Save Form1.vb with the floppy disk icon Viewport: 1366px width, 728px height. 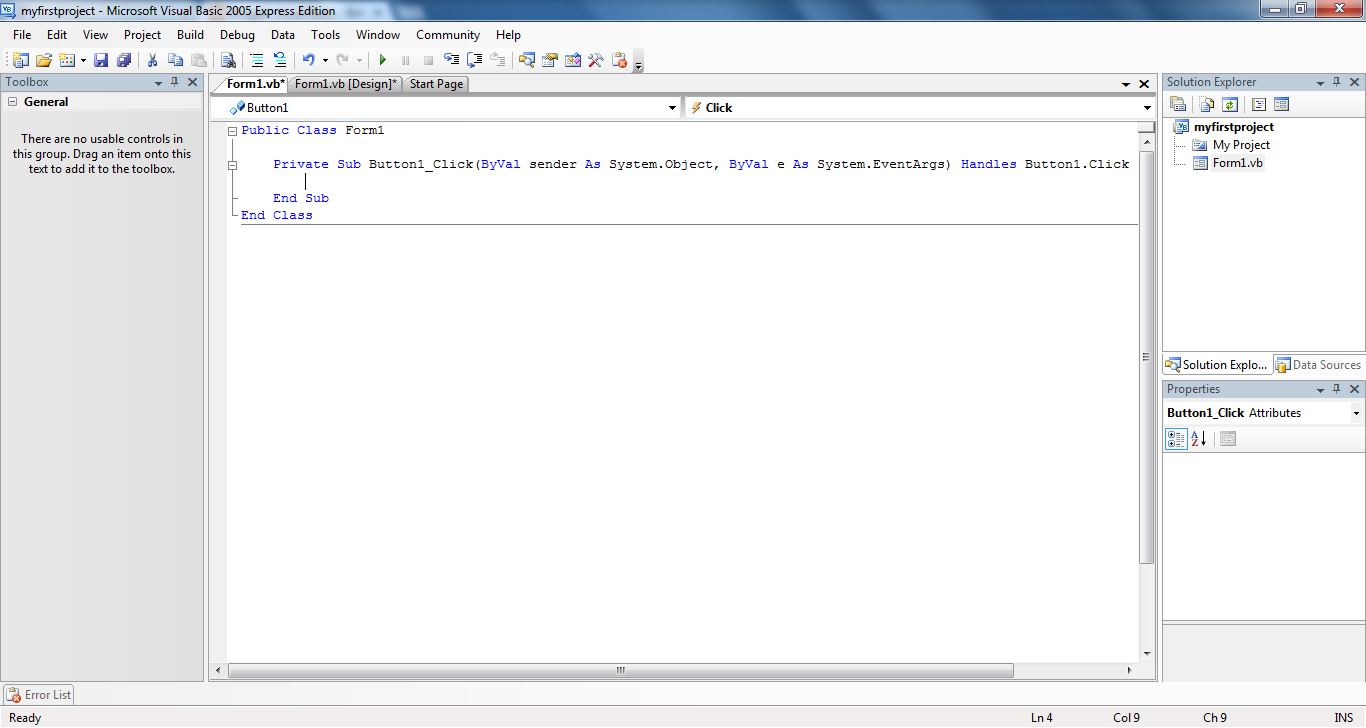point(101,60)
